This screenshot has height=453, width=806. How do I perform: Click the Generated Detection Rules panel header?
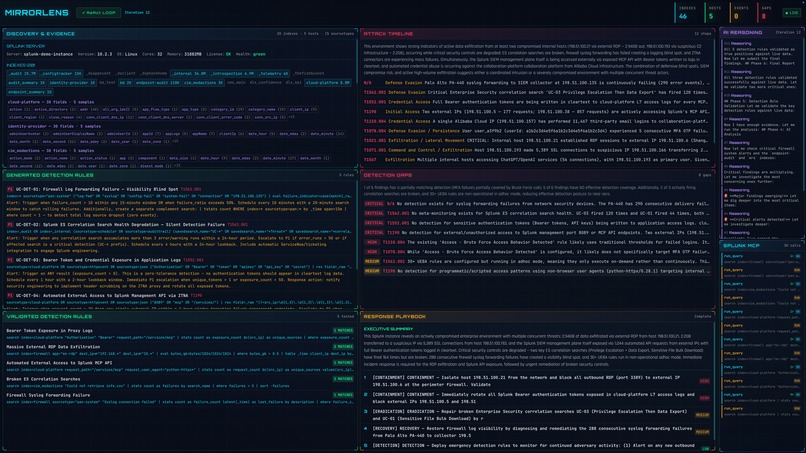(180, 175)
